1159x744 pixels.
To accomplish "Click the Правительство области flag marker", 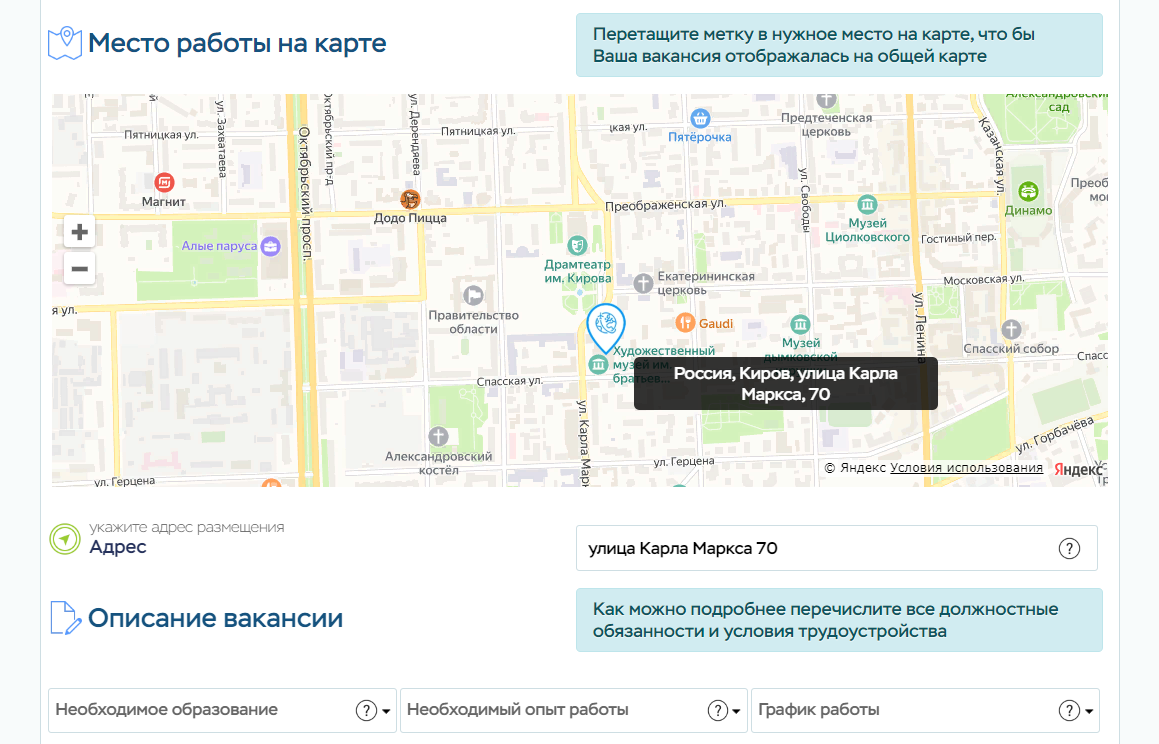I will click(x=474, y=295).
